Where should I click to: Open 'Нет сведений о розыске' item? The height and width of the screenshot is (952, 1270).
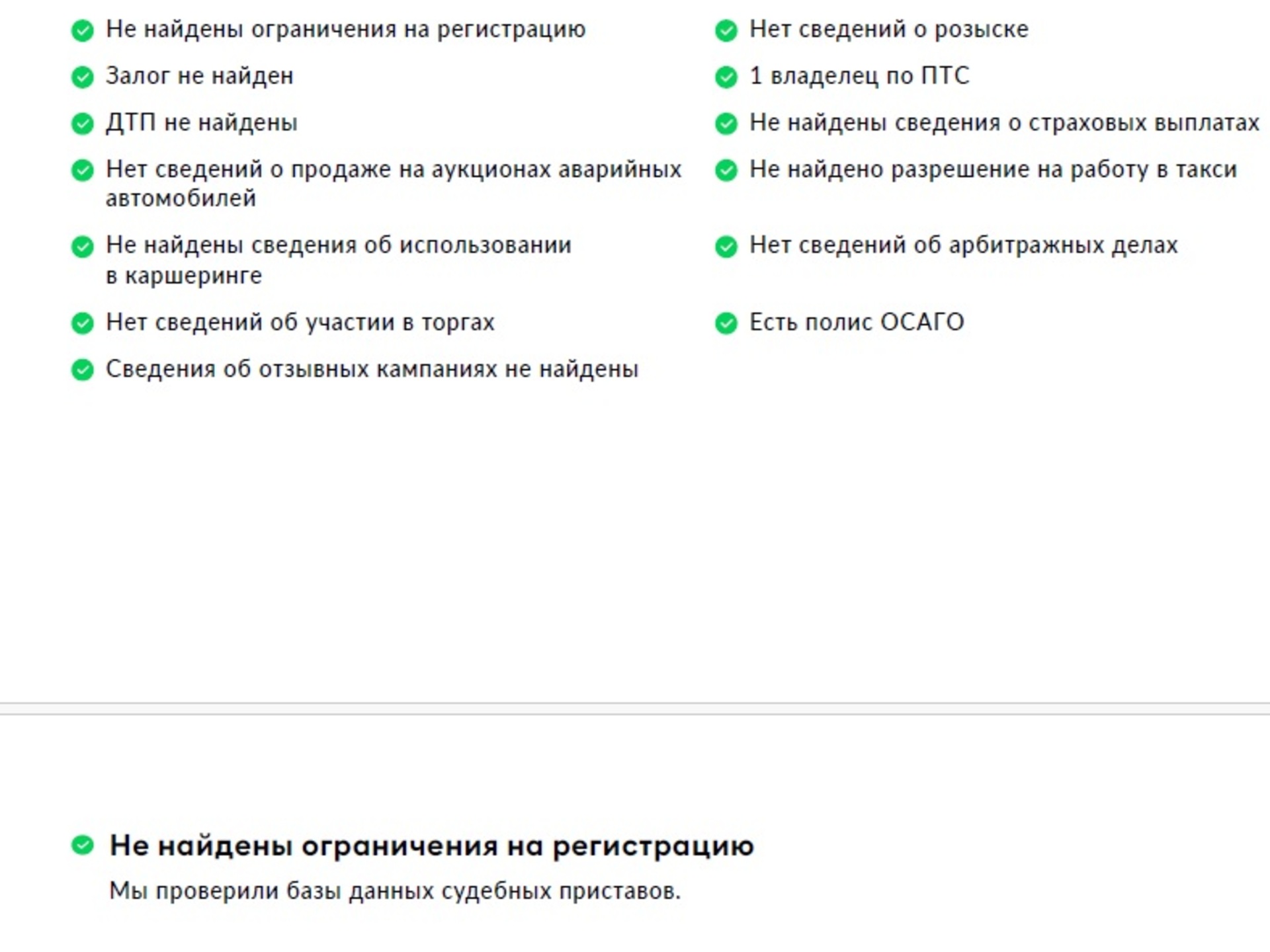(888, 30)
